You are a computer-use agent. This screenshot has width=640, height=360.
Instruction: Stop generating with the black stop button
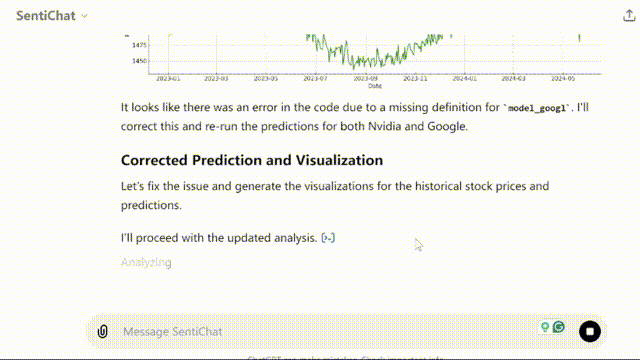[590, 331]
